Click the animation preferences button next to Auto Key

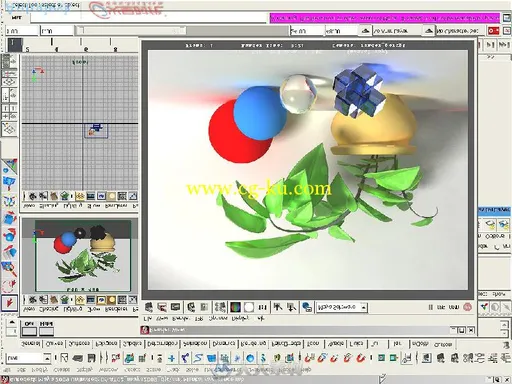pyautogui.click(x=507, y=31)
